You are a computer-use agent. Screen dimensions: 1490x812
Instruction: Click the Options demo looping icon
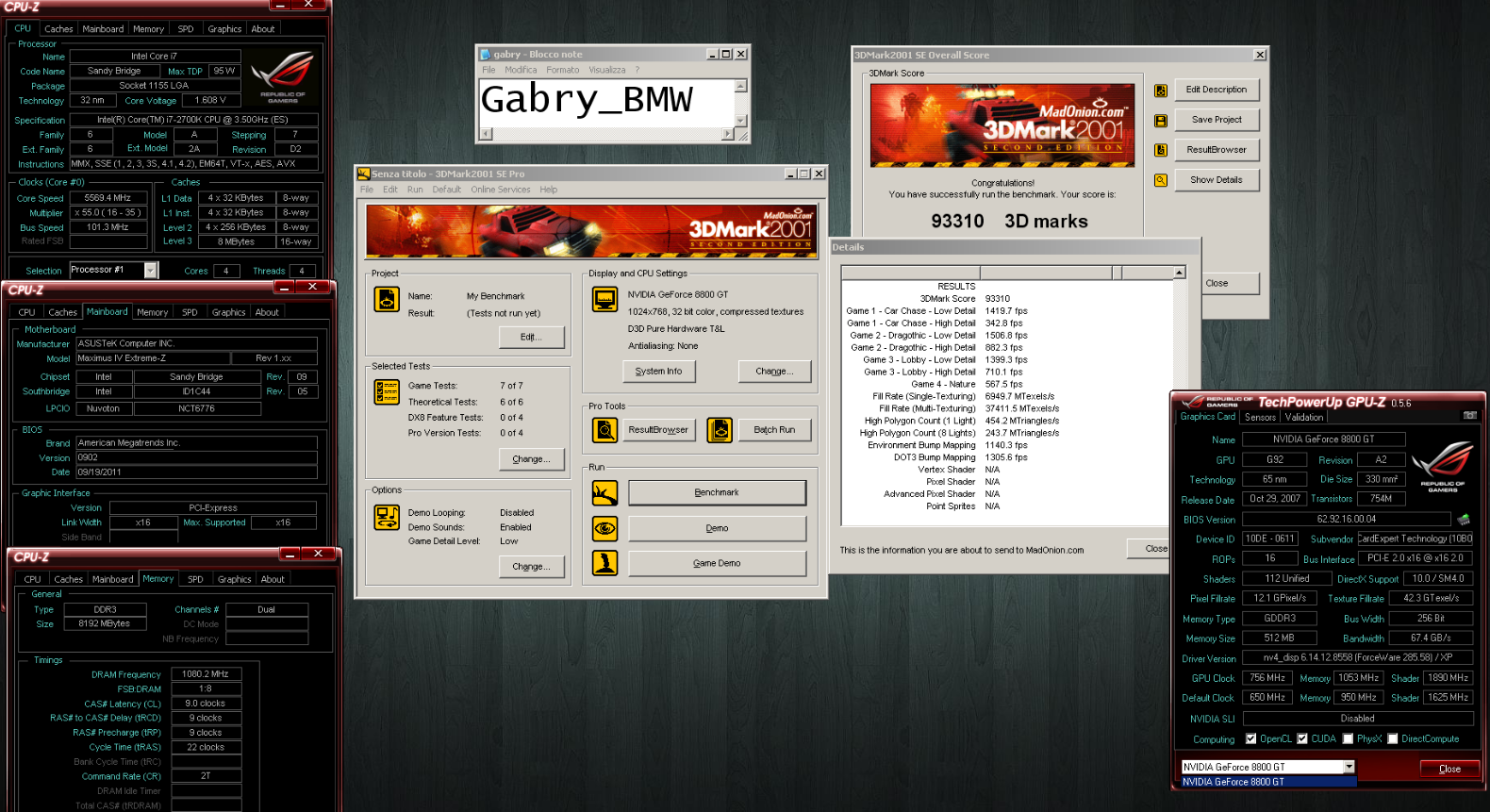(x=387, y=517)
